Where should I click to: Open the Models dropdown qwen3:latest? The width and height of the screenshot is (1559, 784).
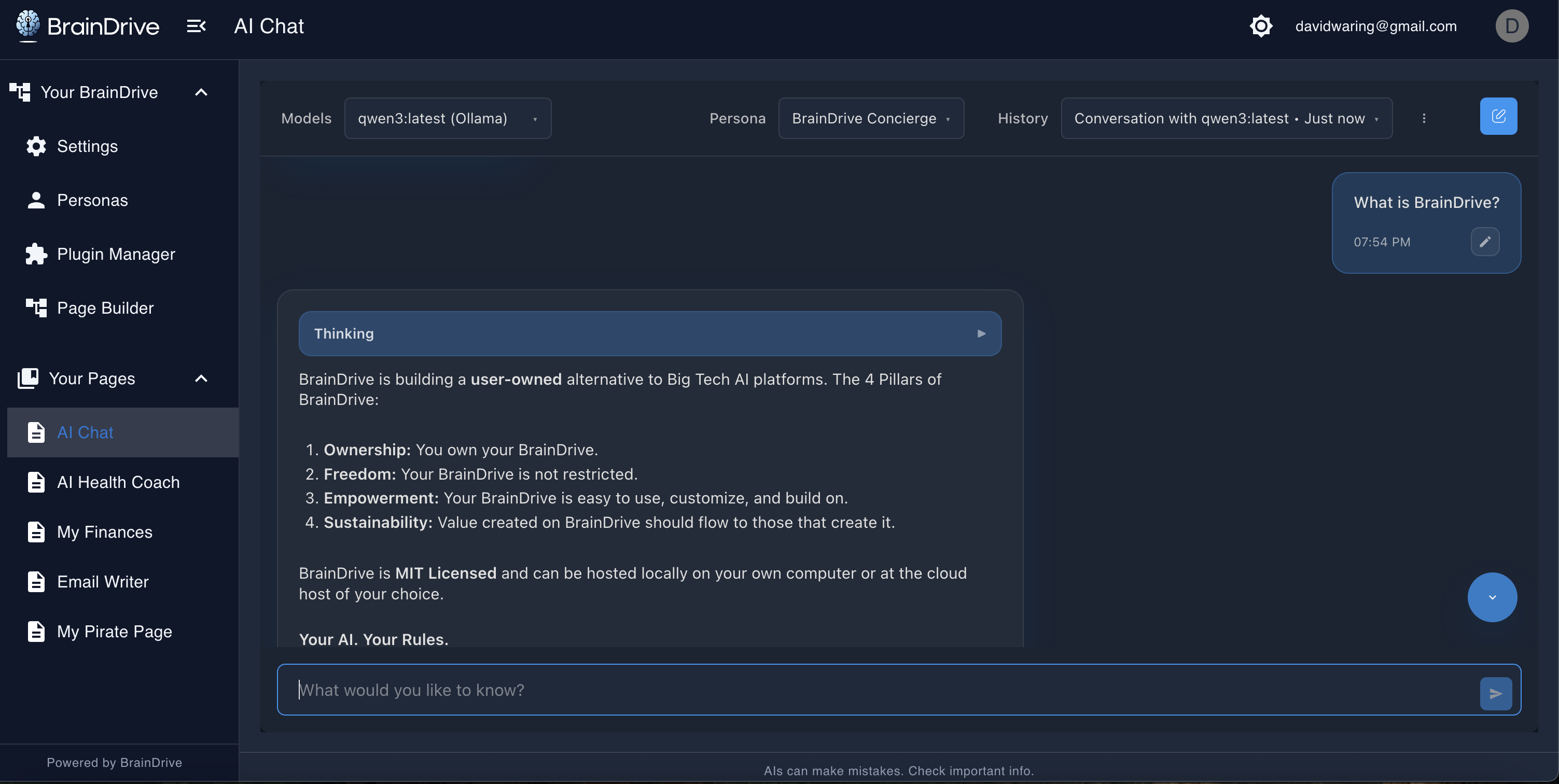(x=447, y=119)
